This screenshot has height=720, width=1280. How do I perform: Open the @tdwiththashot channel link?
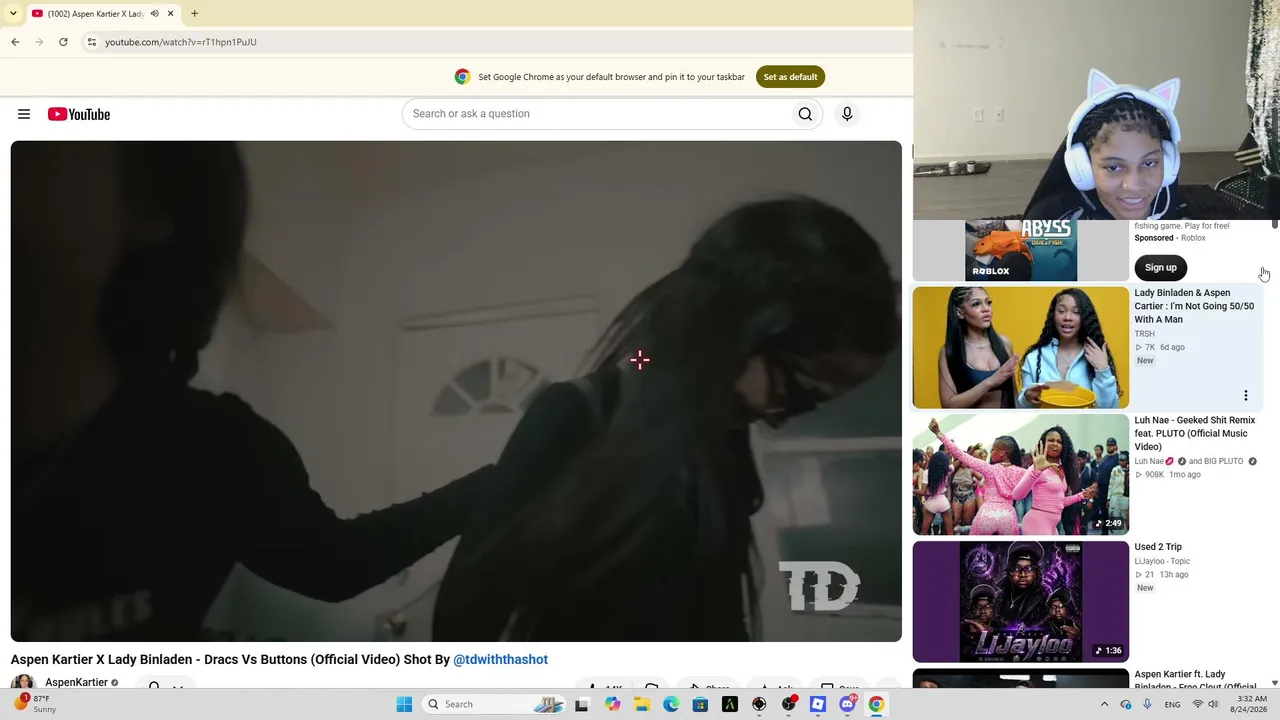(500, 660)
